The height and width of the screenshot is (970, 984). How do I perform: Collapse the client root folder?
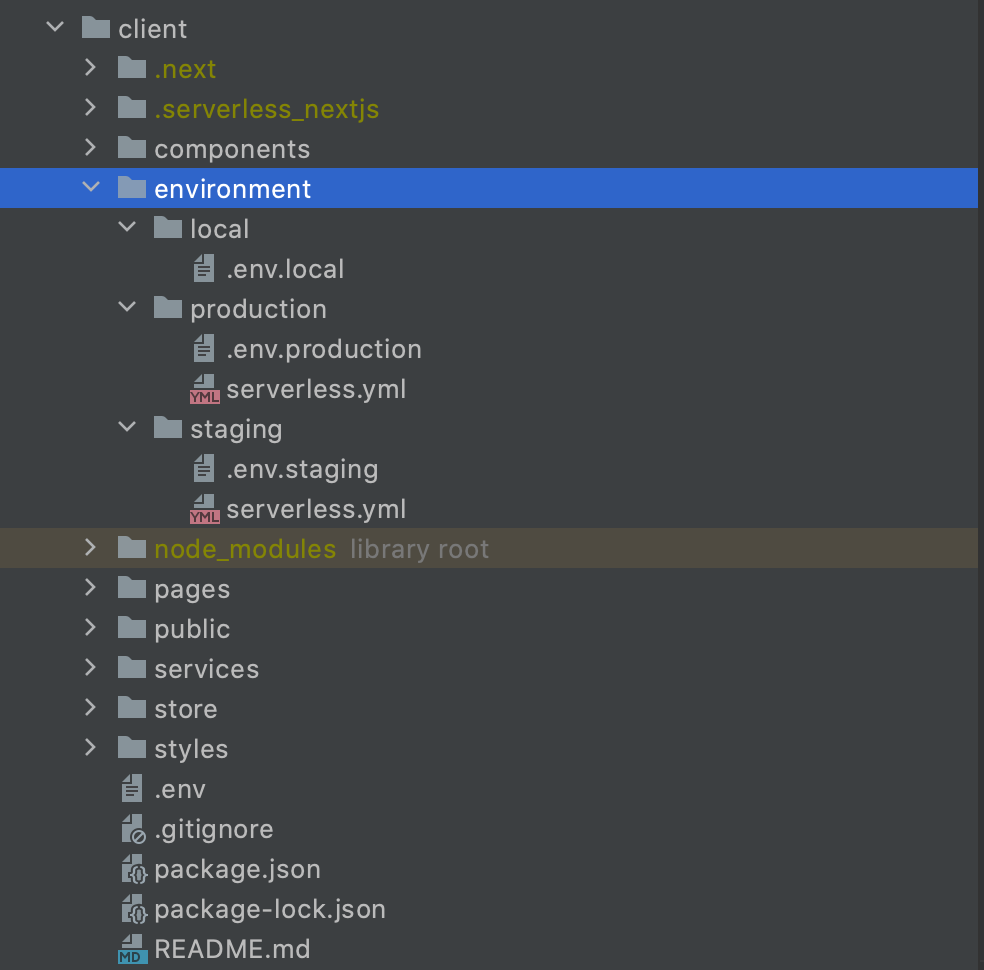(55, 28)
